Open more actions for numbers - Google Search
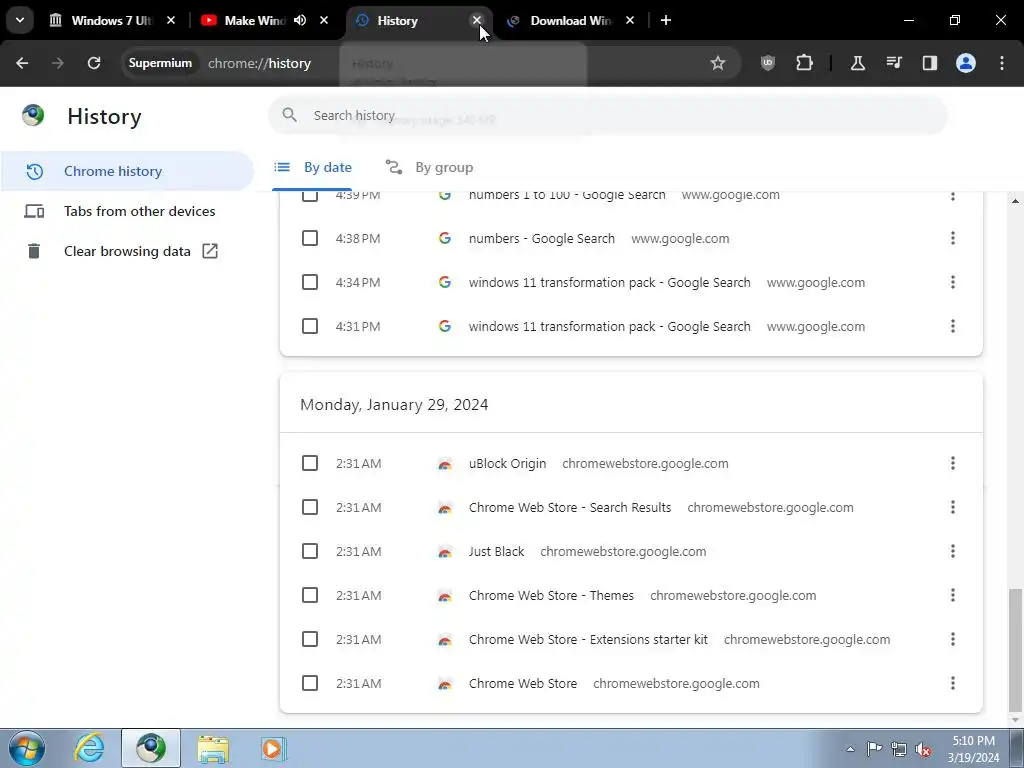 tap(953, 238)
